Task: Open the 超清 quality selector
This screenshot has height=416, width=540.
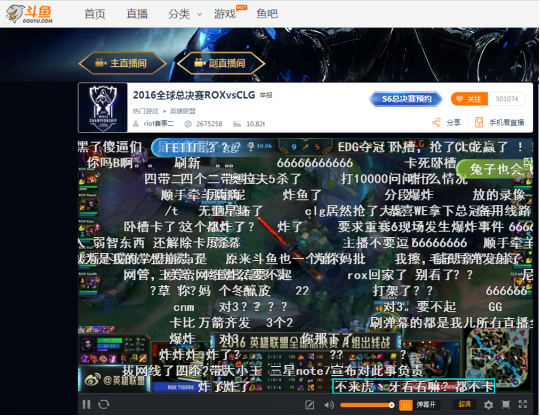Action: coord(465,404)
